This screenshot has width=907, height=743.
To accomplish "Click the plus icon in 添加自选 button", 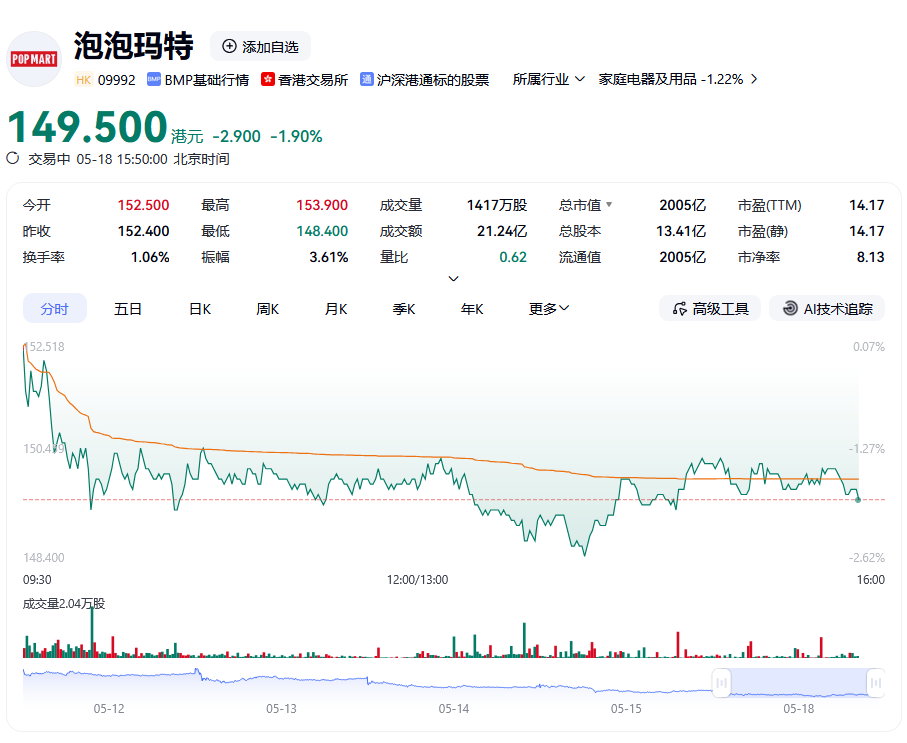I will (x=230, y=46).
